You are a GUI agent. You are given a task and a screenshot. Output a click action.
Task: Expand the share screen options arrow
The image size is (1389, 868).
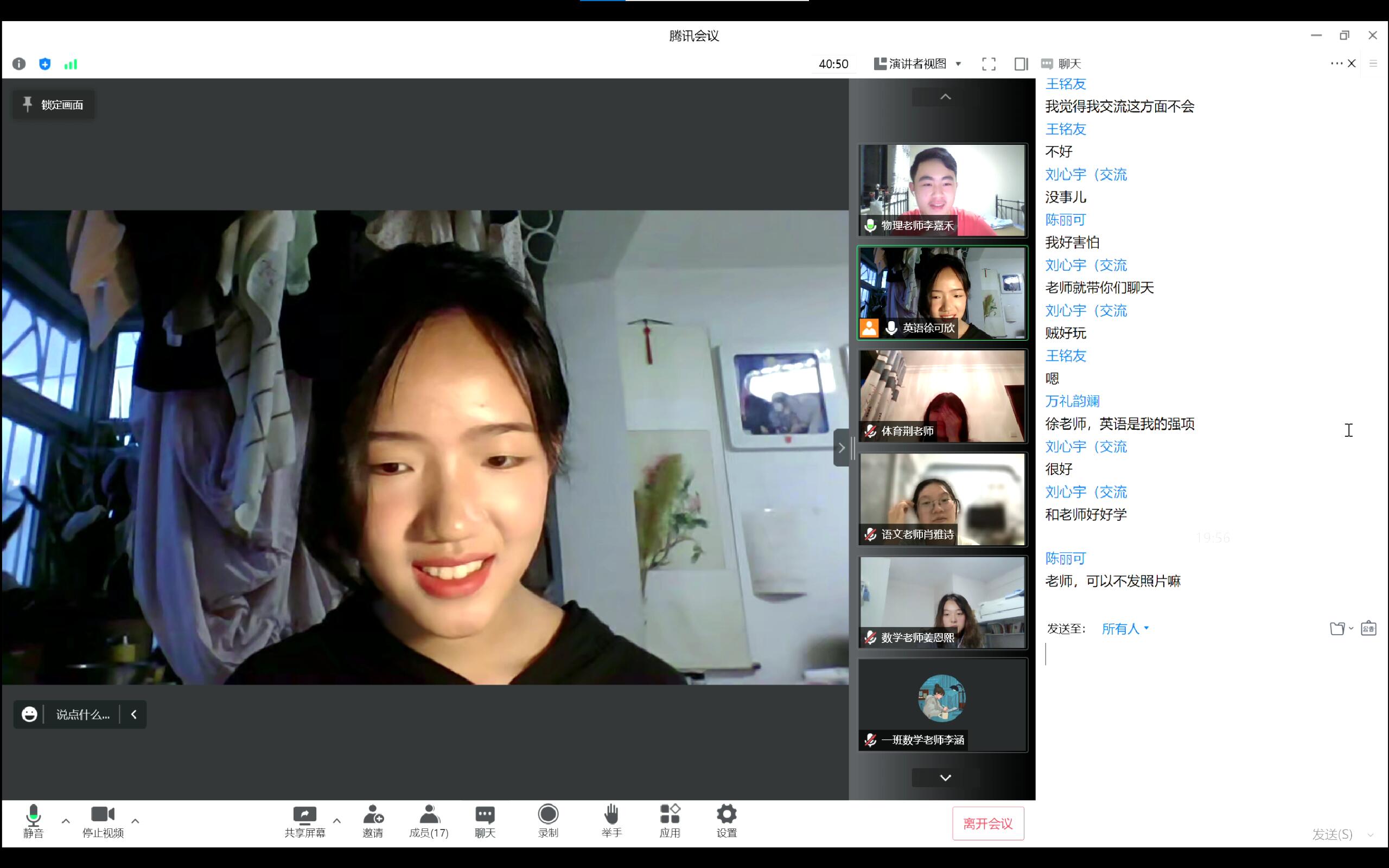coord(337,821)
